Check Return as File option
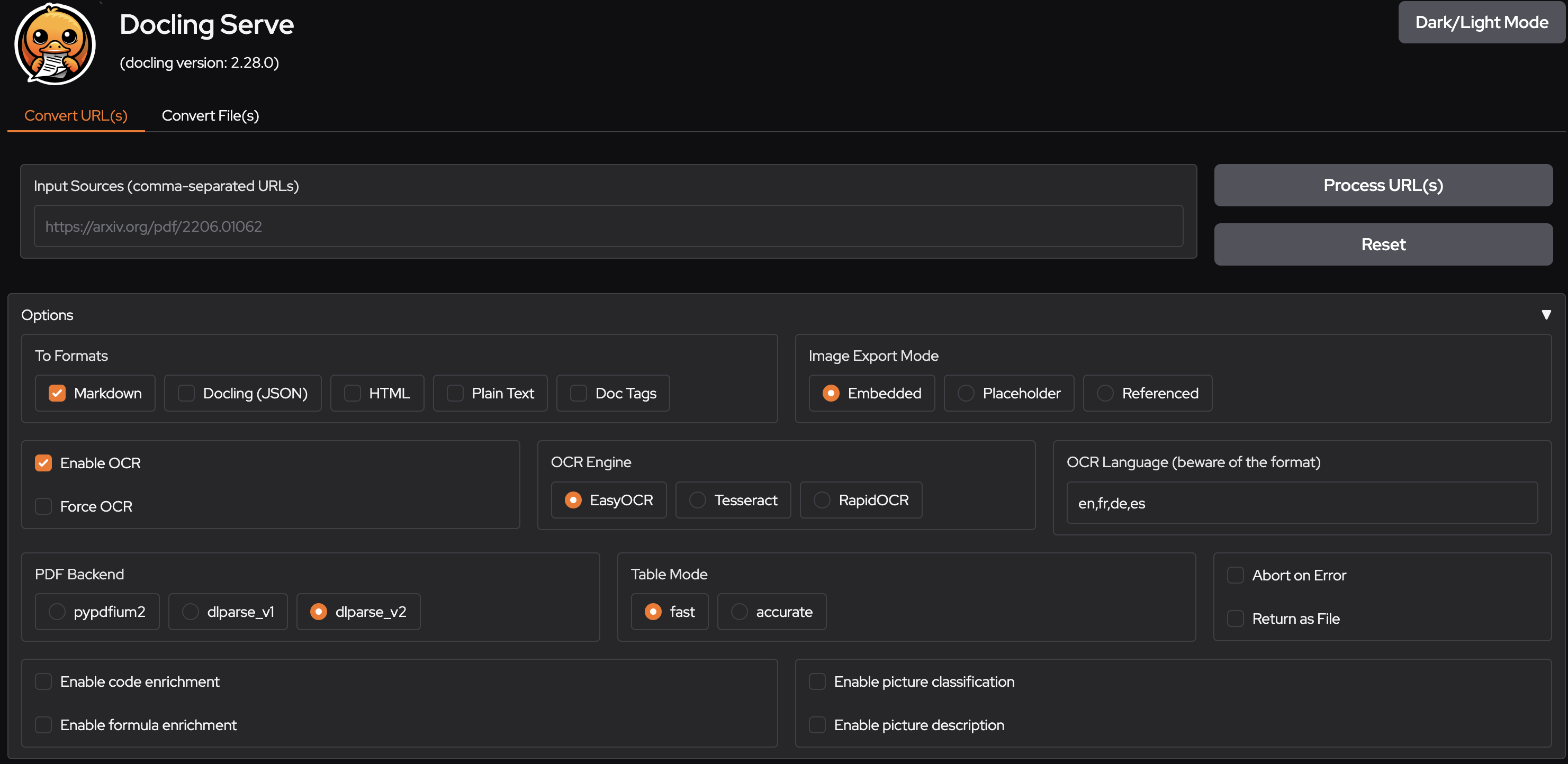Screen dimensions: 1568x764 [1235, 619]
